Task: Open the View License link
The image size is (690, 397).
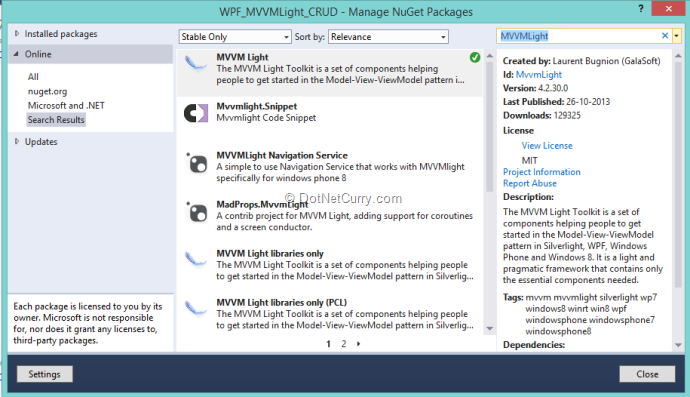Action: coord(547,145)
